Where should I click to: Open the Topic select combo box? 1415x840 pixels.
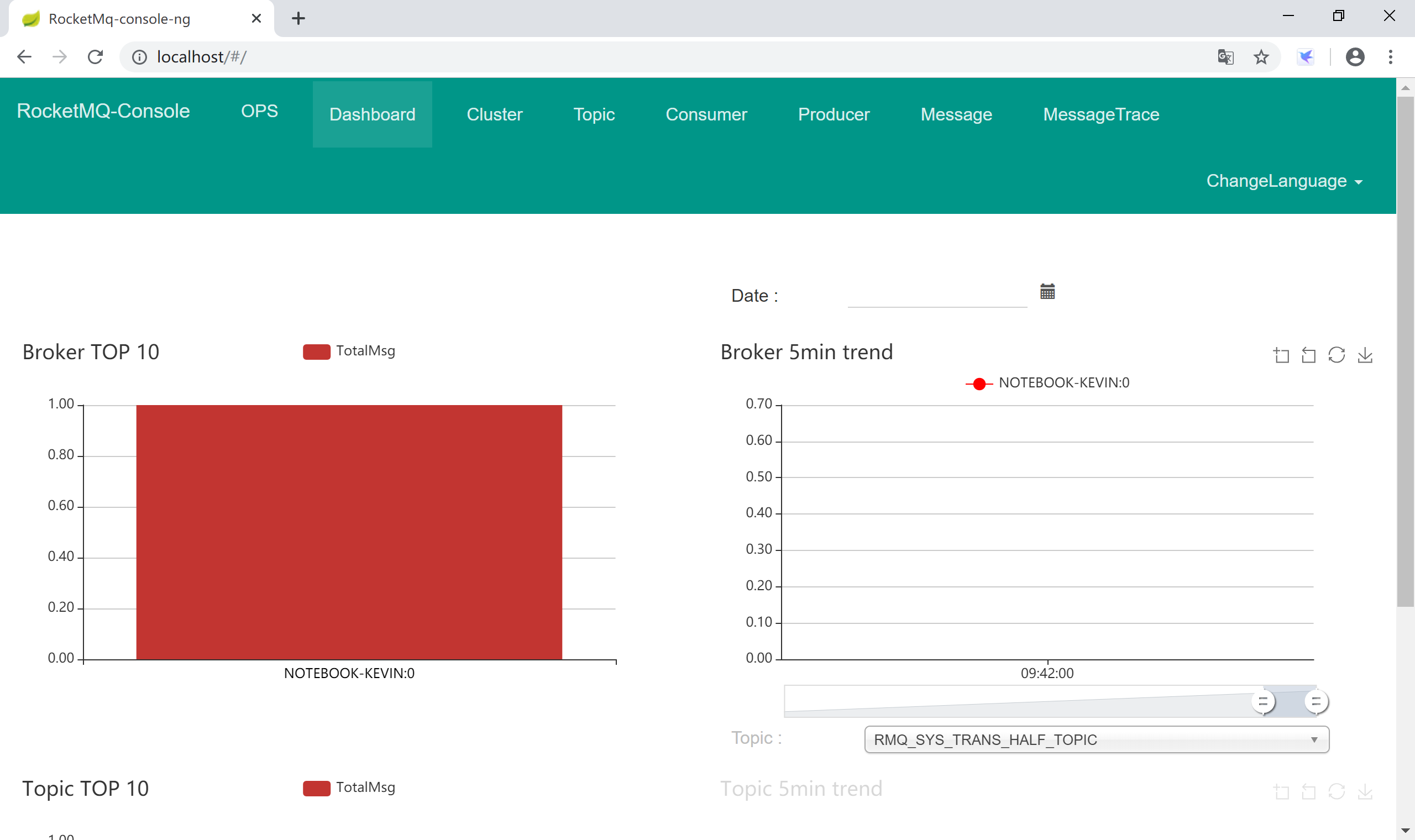point(1096,740)
